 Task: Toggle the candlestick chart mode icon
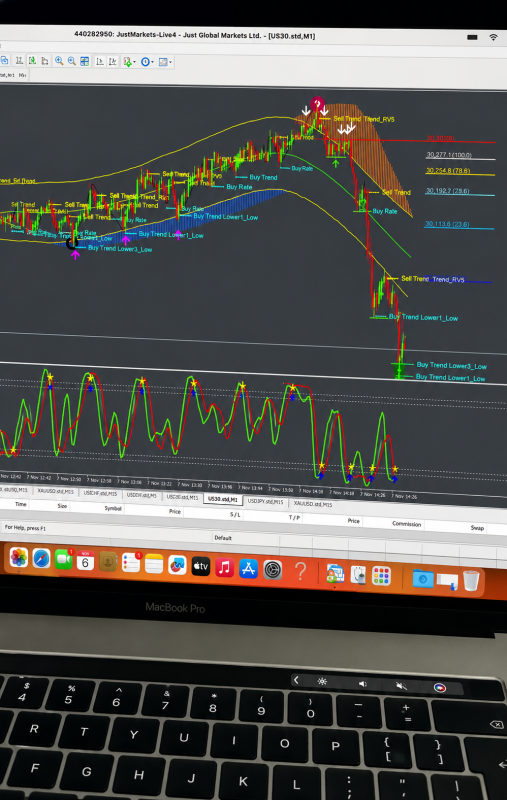(x=32, y=61)
